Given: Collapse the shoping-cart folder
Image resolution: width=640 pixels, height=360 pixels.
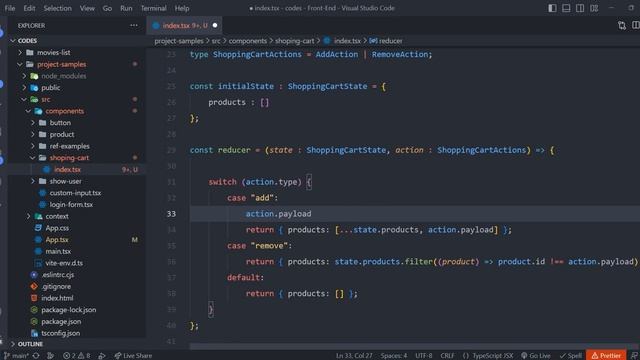Looking at the screenshot, I should tap(77, 158).
